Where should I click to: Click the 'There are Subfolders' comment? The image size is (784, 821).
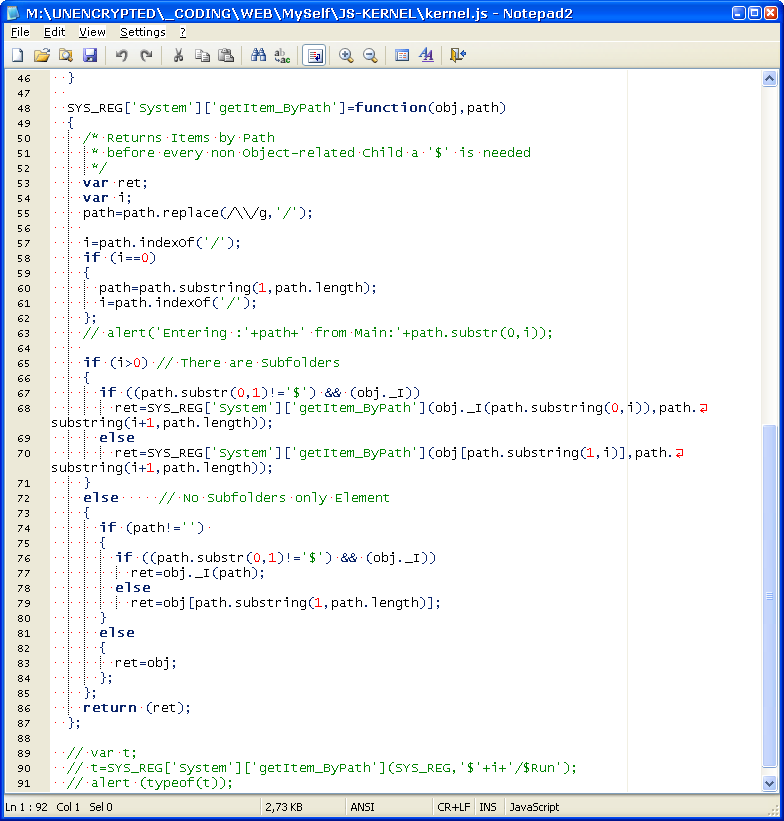coord(260,362)
